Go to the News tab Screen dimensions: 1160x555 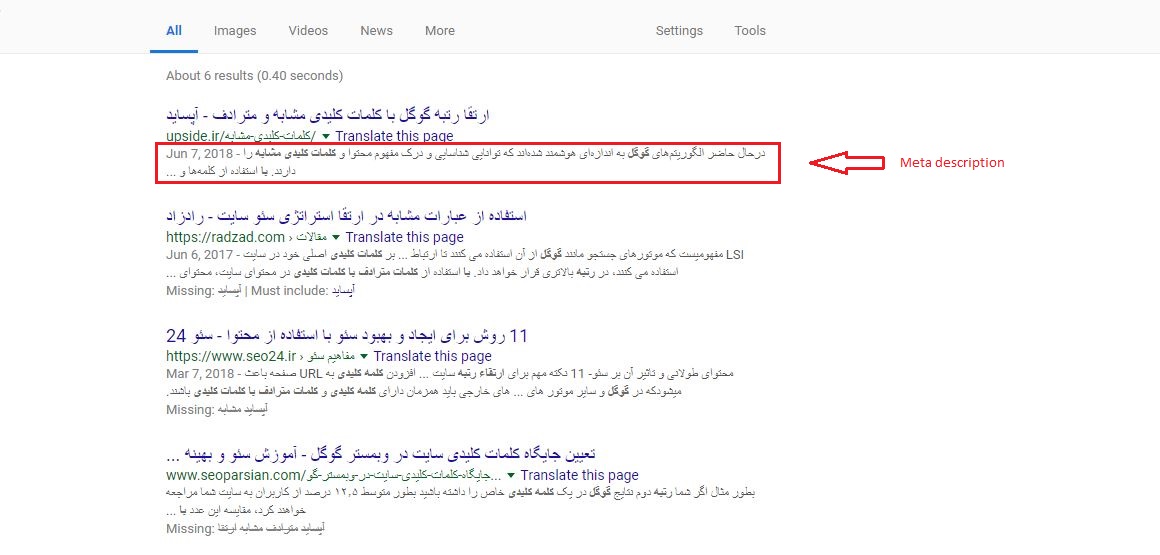tap(377, 31)
